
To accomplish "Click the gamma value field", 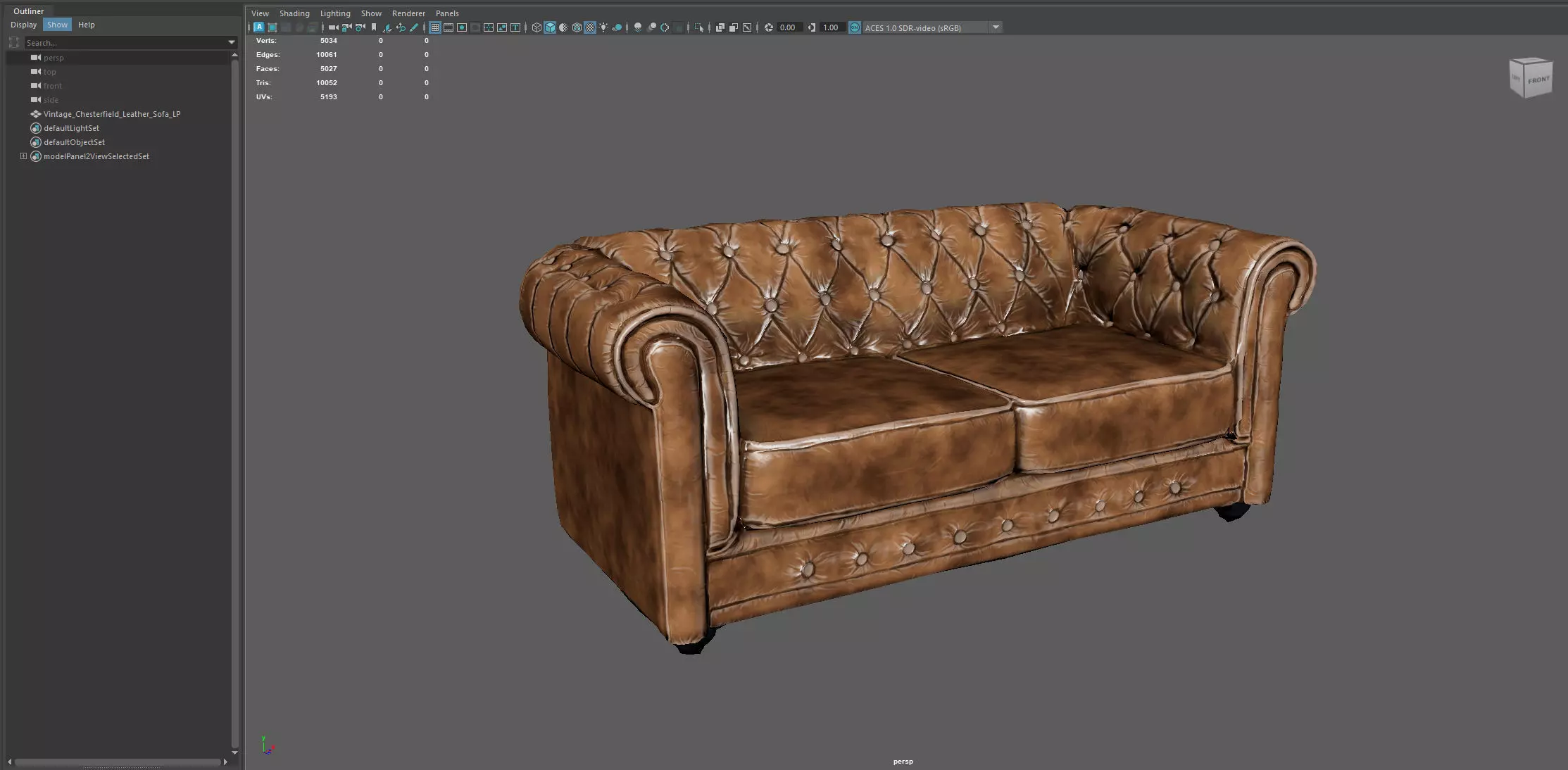I will pos(831,27).
